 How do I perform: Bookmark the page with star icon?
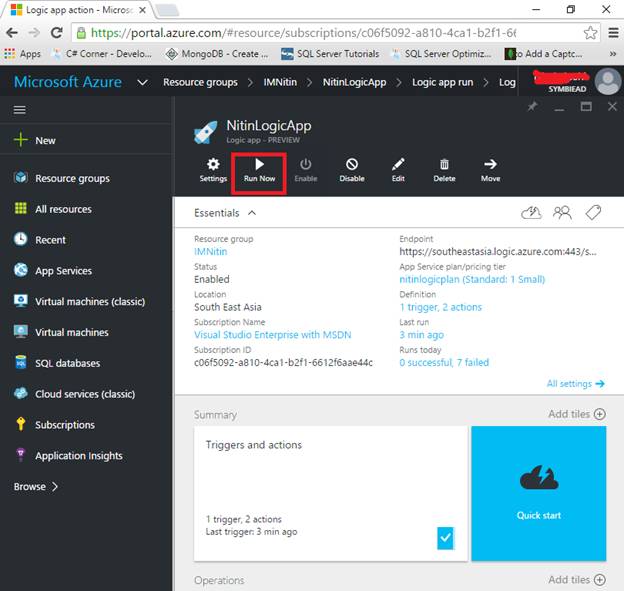point(590,33)
